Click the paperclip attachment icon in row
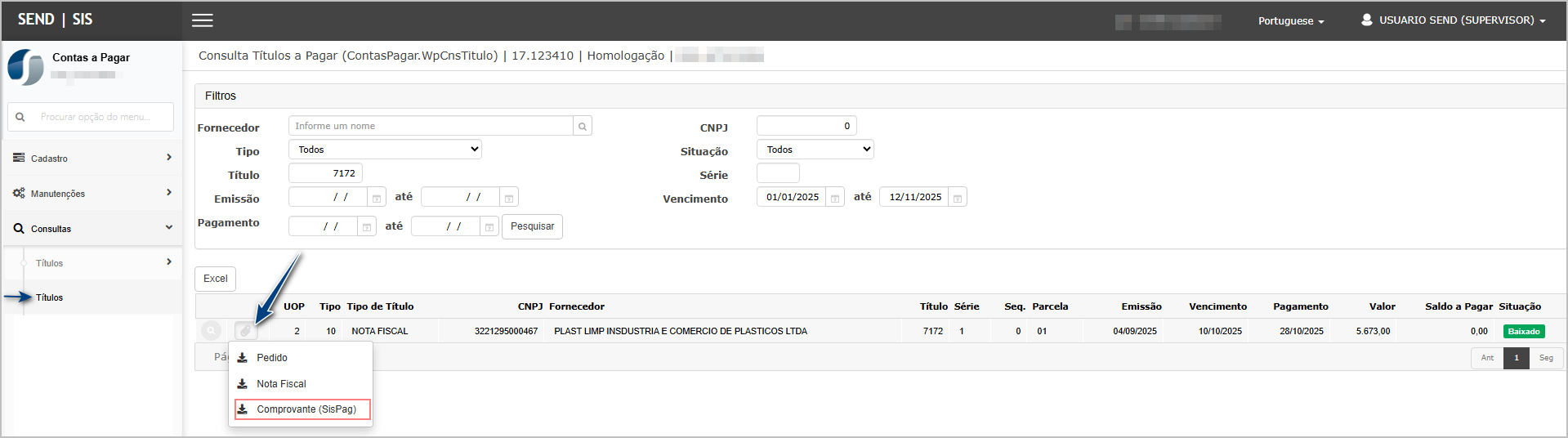This screenshot has width=1568, height=438. point(245,331)
